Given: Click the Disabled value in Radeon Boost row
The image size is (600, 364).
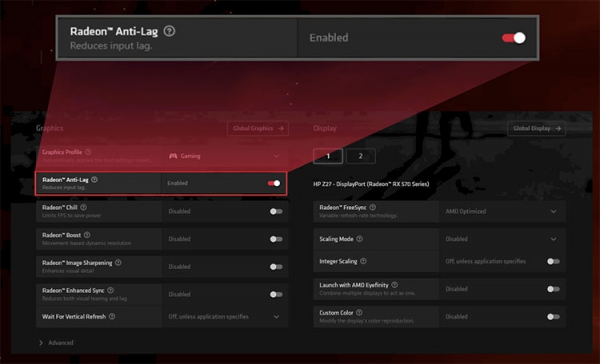Looking at the screenshot, I should tap(179, 239).
